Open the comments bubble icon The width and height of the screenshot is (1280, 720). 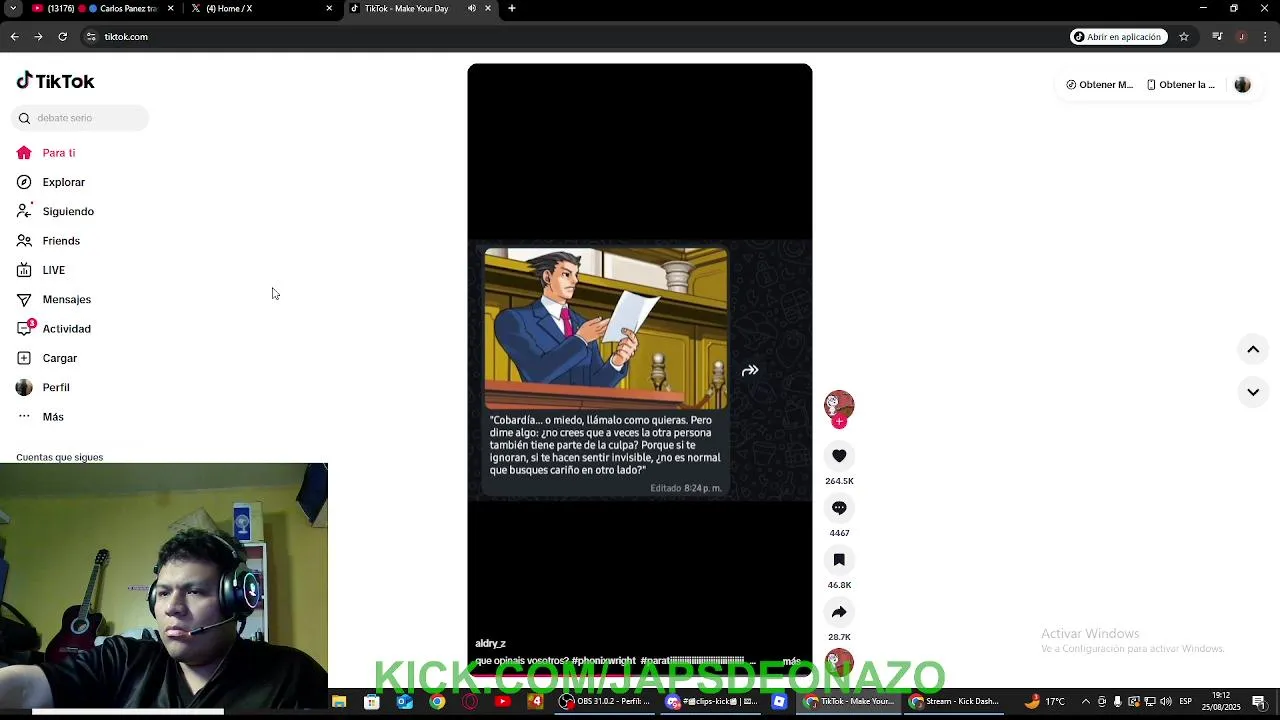[x=839, y=508]
